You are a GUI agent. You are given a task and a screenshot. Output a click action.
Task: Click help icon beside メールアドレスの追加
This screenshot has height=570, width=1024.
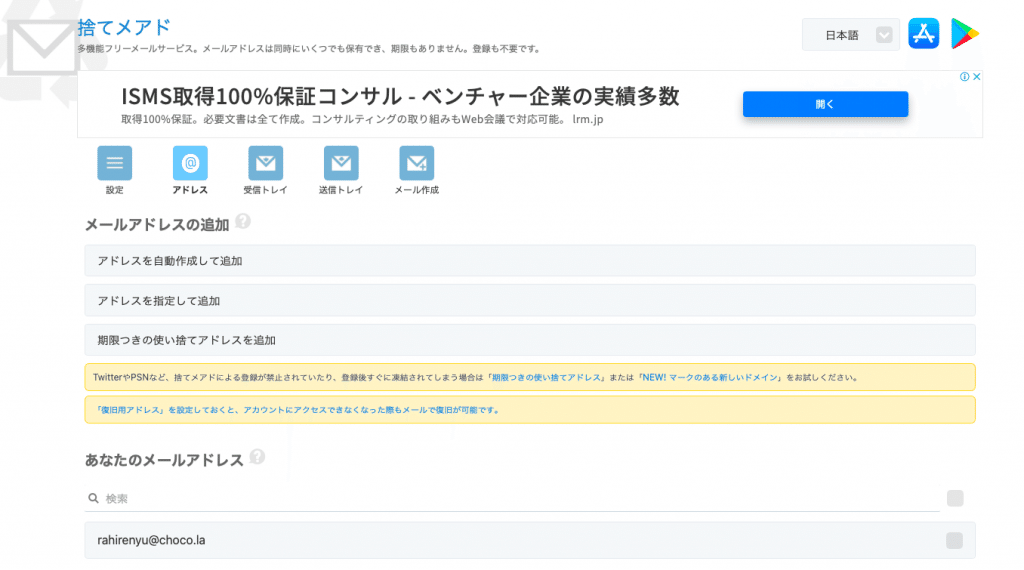[243, 222]
